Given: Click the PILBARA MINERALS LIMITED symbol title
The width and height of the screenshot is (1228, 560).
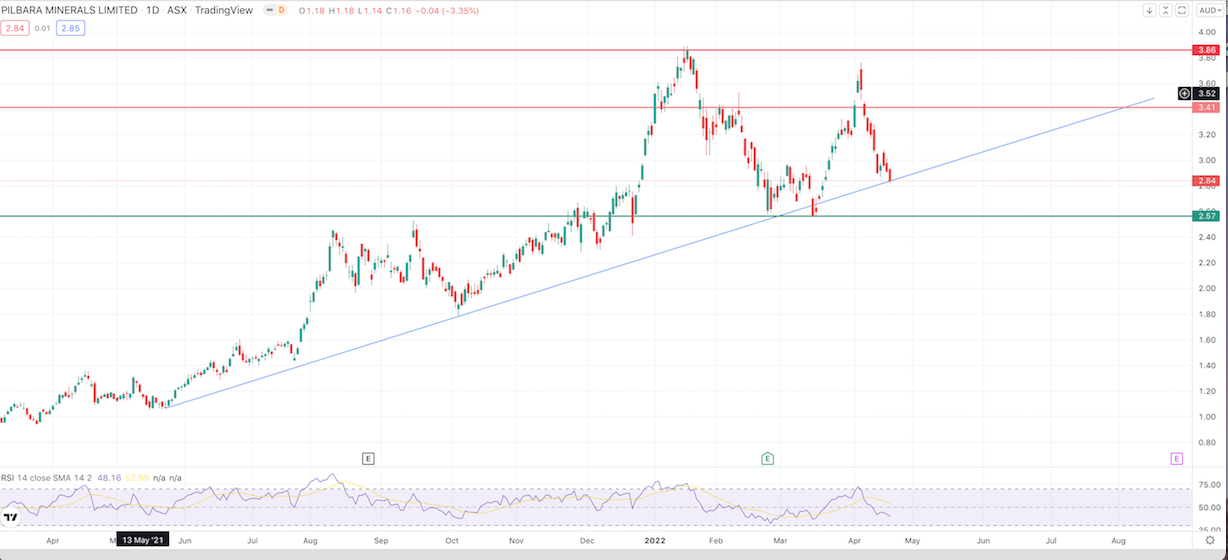Looking at the screenshot, I should [x=70, y=10].
